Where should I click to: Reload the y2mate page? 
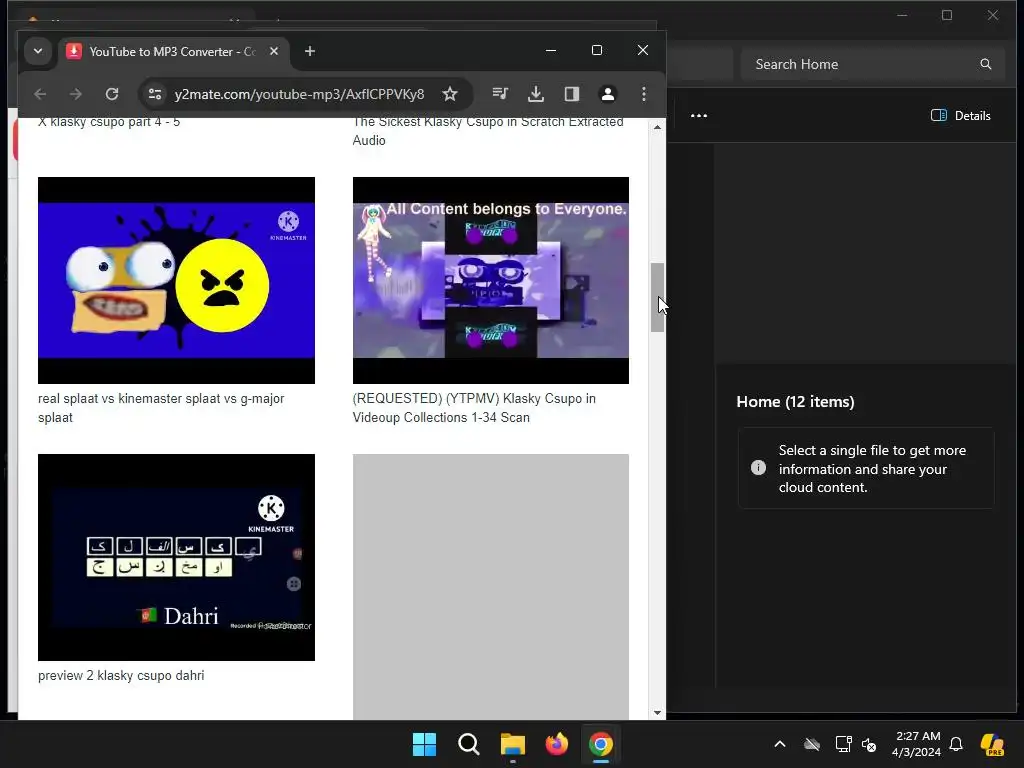point(112,94)
